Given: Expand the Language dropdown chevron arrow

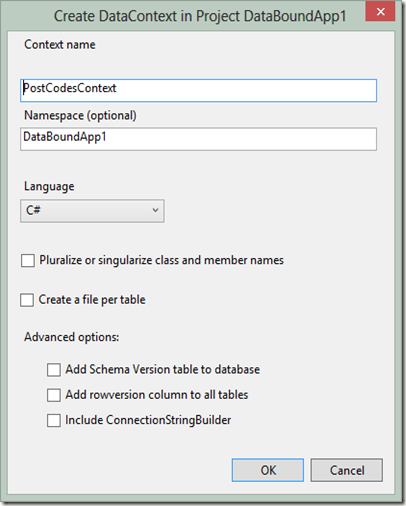Looking at the screenshot, I should point(155,210).
